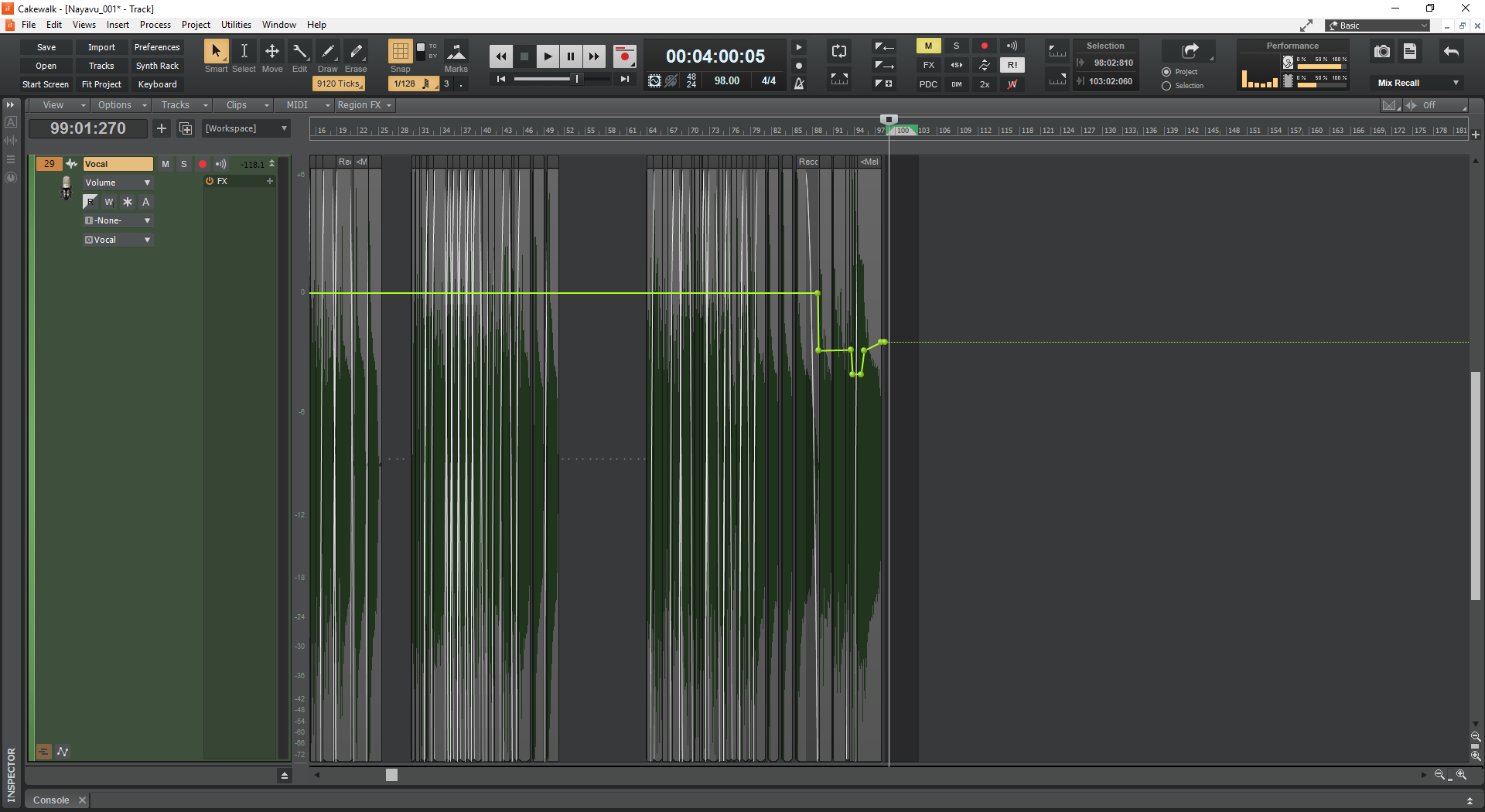Open the Process menu
This screenshot has width=1485, height=812.
pyautogui.click(x=155, y=25)
